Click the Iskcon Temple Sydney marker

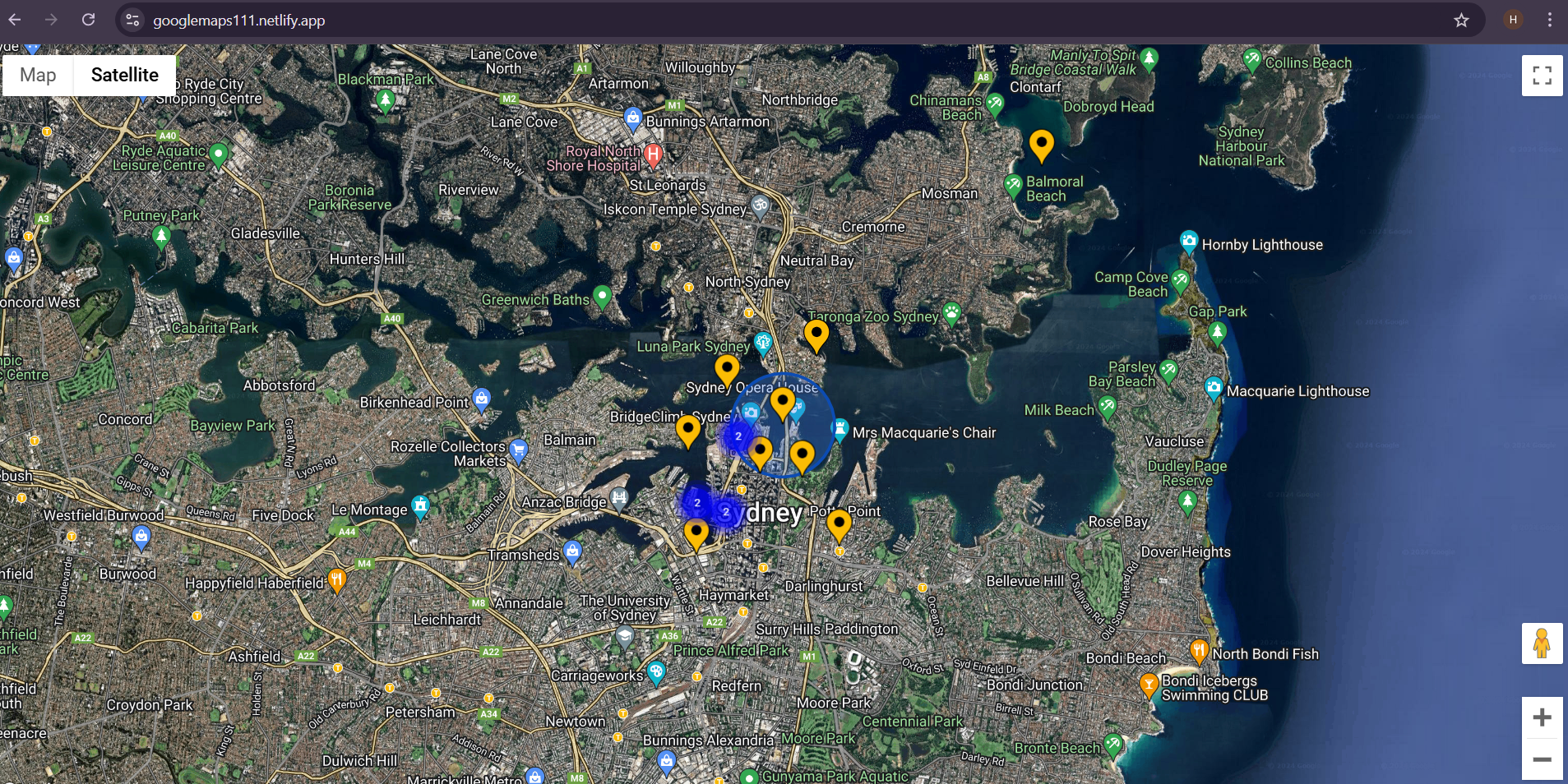point(761,206)
